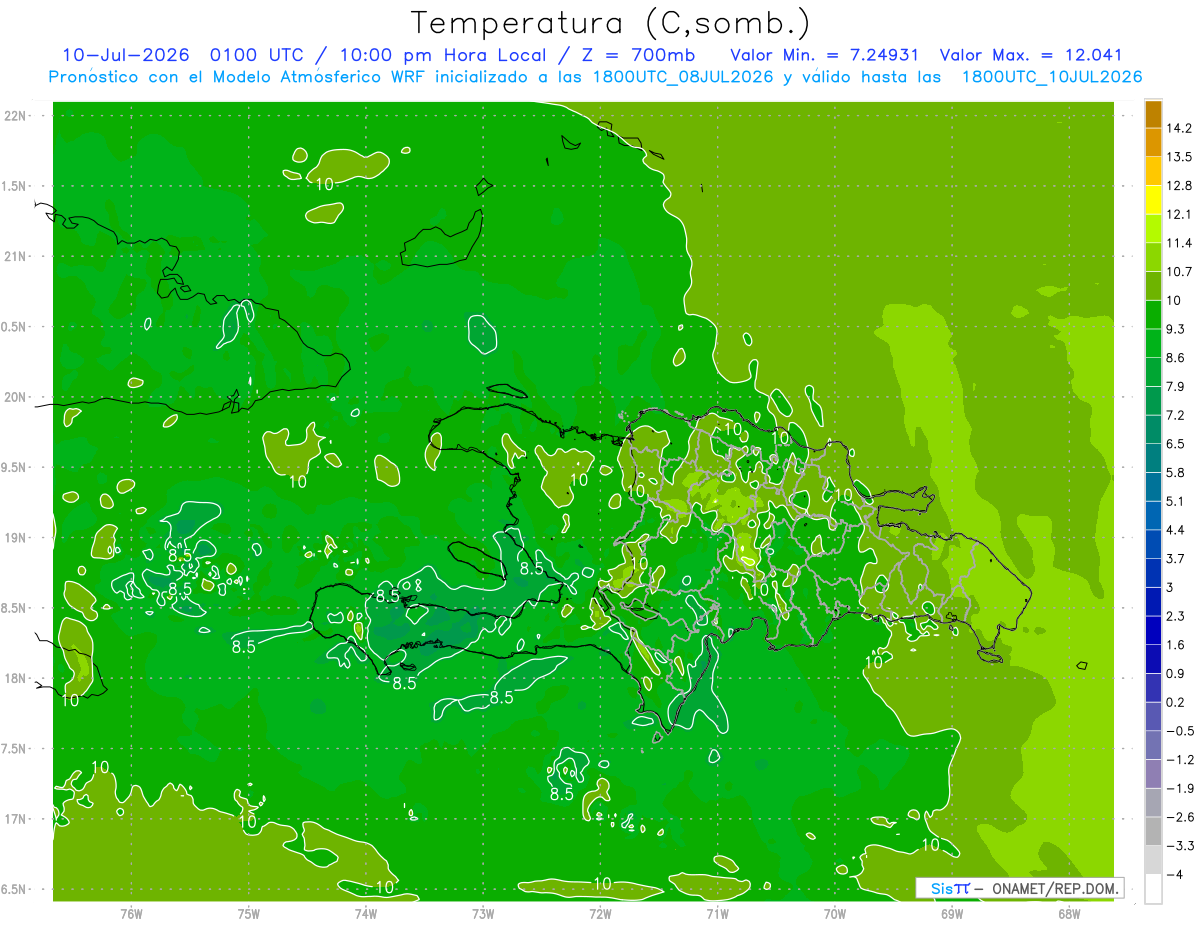
Task: Click the 11.4 value on the color scale
Action: [x=1178, y=243]
